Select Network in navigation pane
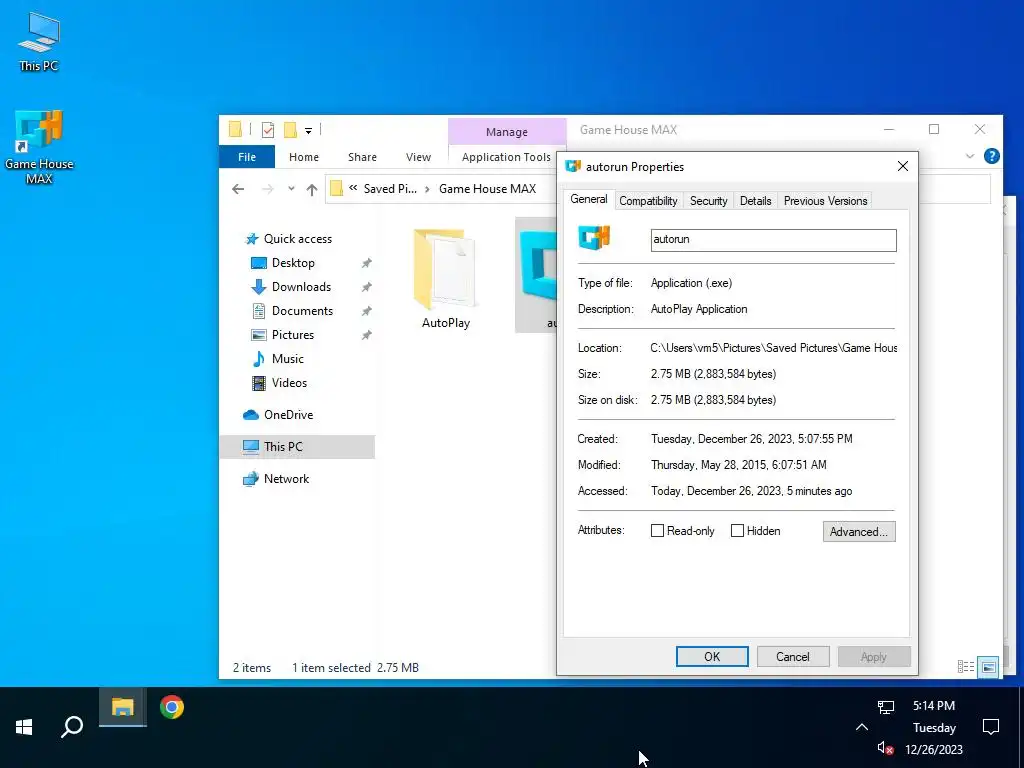Screen dimensions: 1024x768 286,479
